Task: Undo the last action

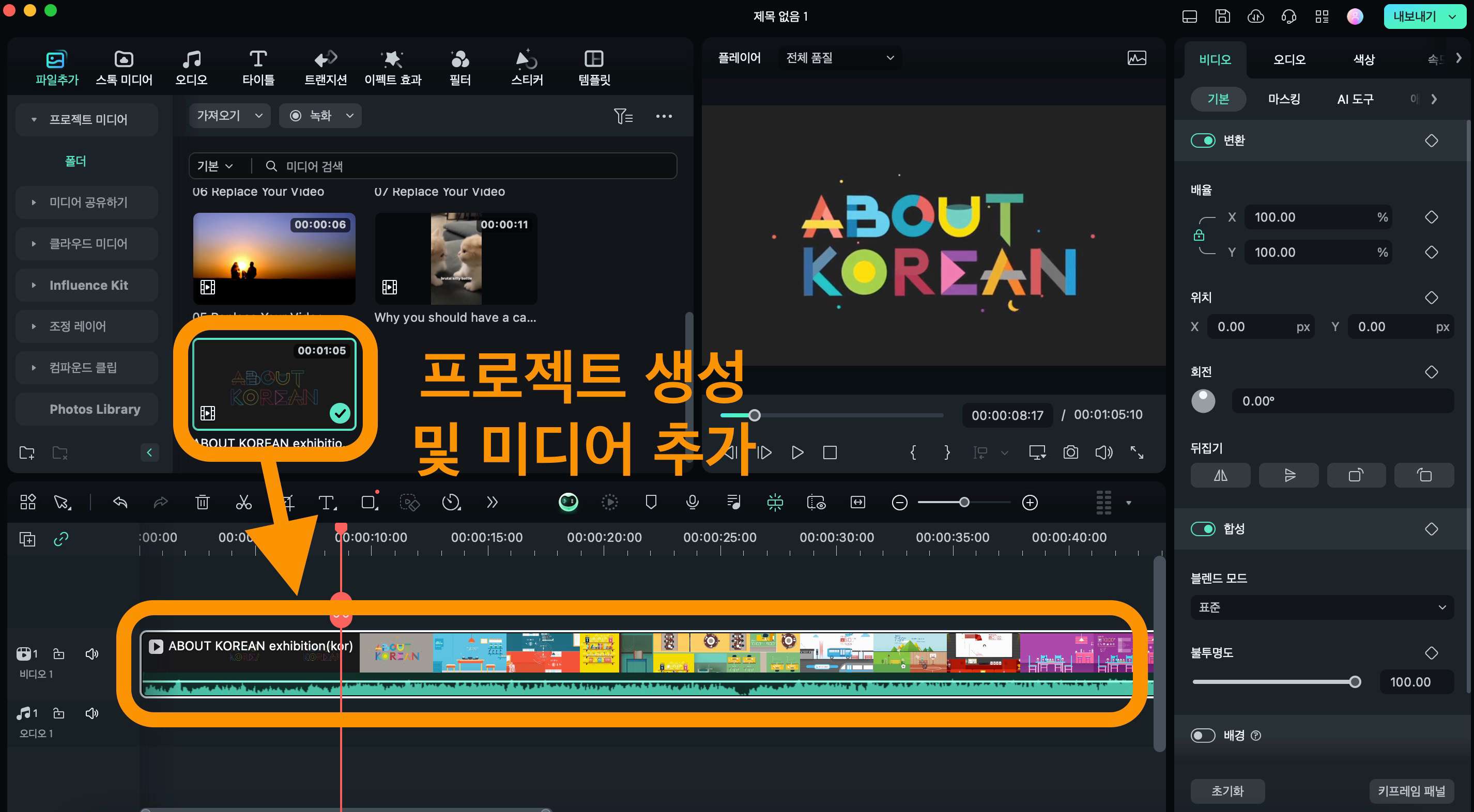Action: point(120,502)
